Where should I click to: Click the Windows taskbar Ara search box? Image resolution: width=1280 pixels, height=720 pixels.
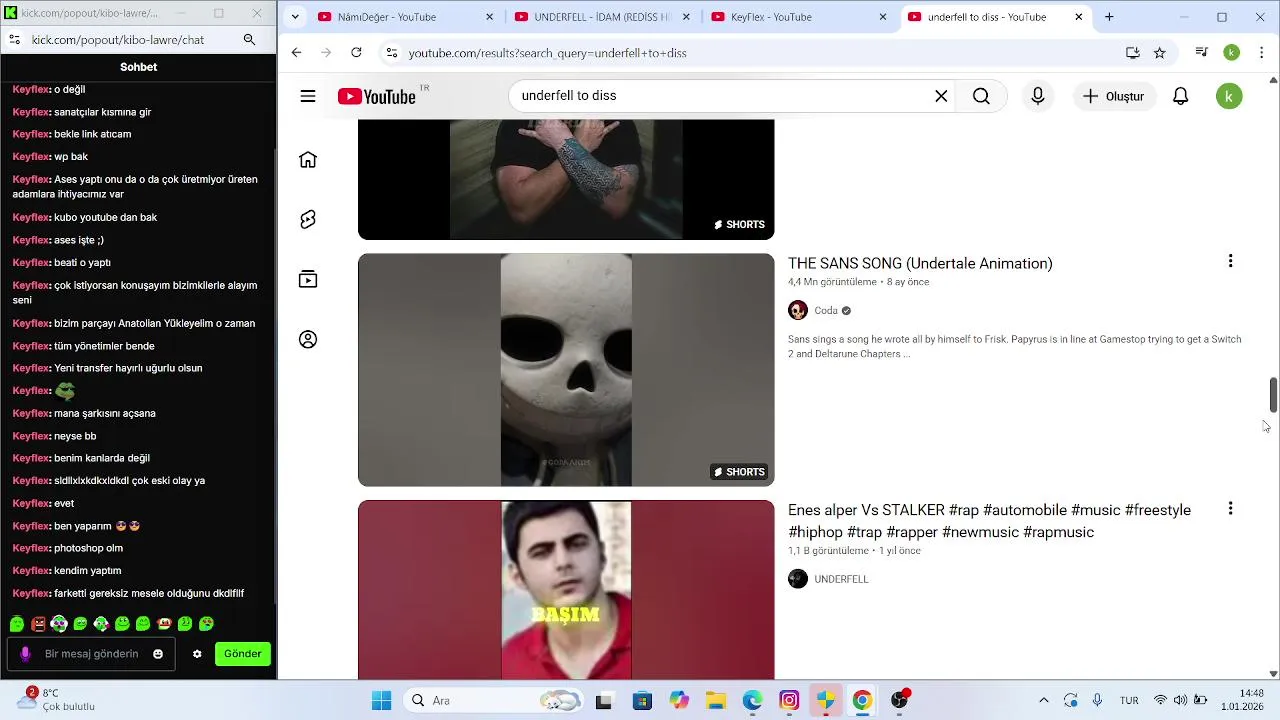click(x=495, y=700)
